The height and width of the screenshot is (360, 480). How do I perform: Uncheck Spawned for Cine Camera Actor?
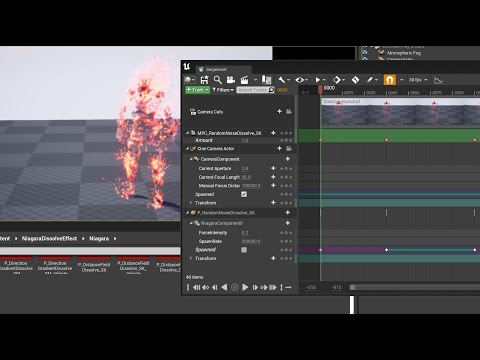point(244,194)
